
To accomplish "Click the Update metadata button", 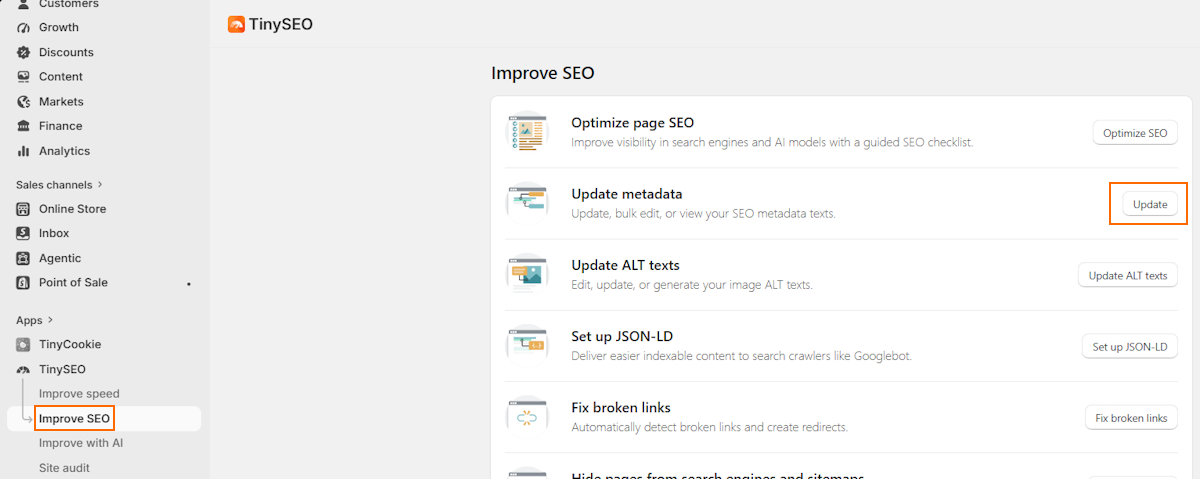I will click(x=1150, y=204).
